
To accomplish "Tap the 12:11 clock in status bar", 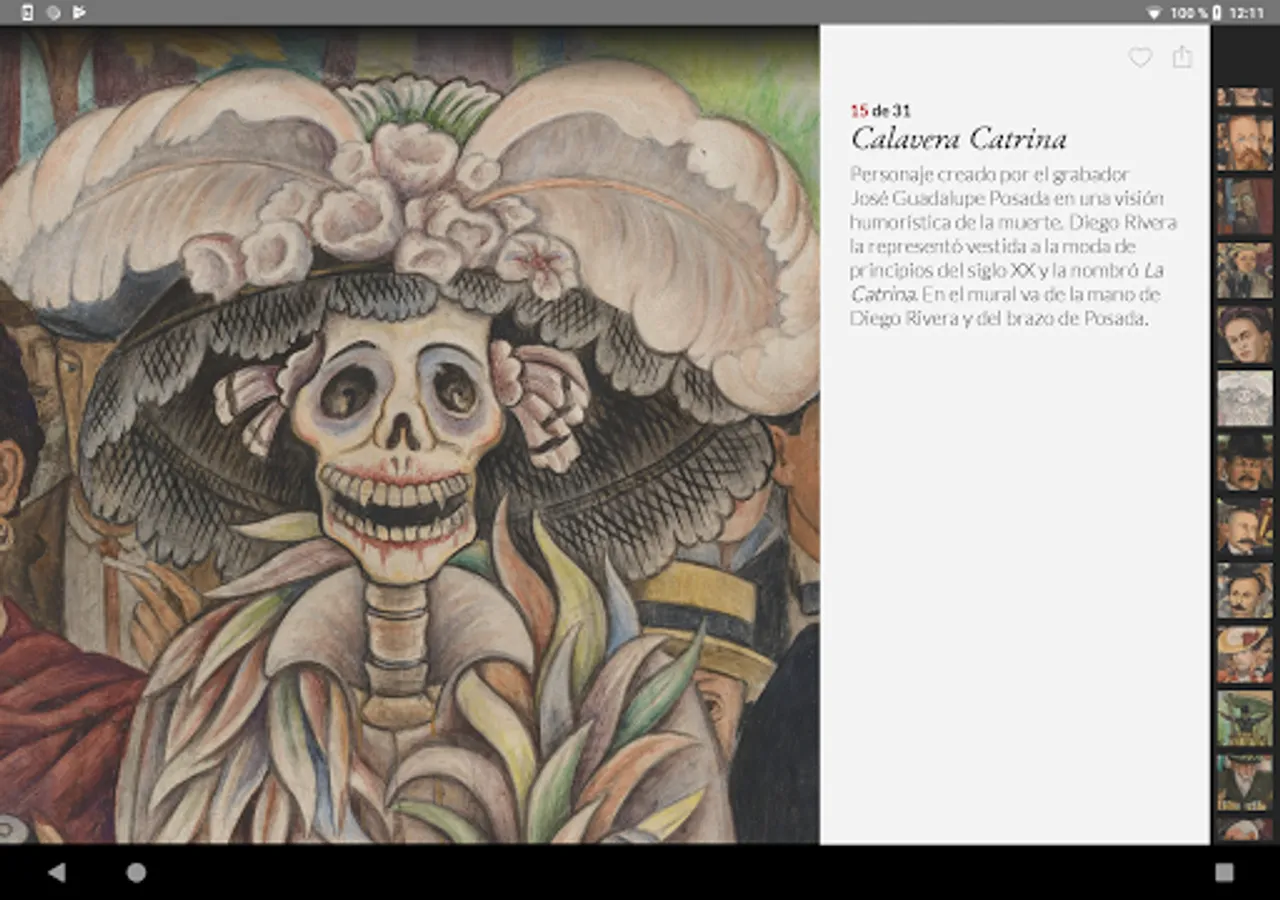I will (1247, 13).
